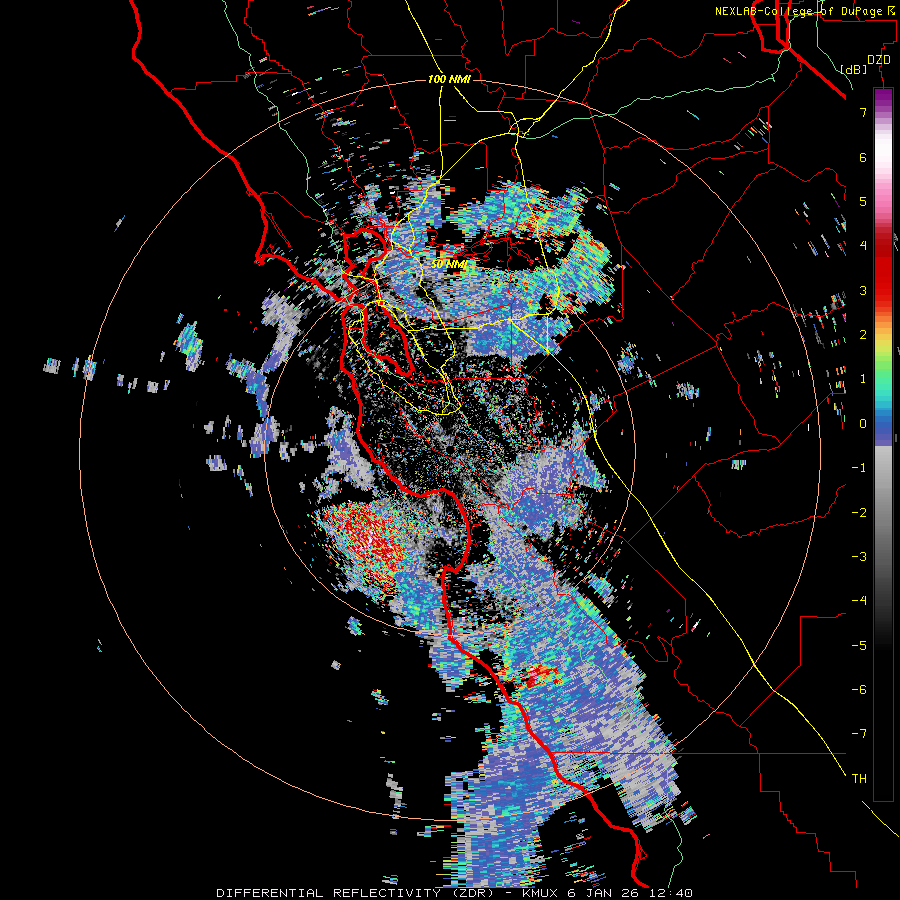This screenshot has height=900, width=900.
Task: Click the 5 value on the scale
Action: click(863, 201)
